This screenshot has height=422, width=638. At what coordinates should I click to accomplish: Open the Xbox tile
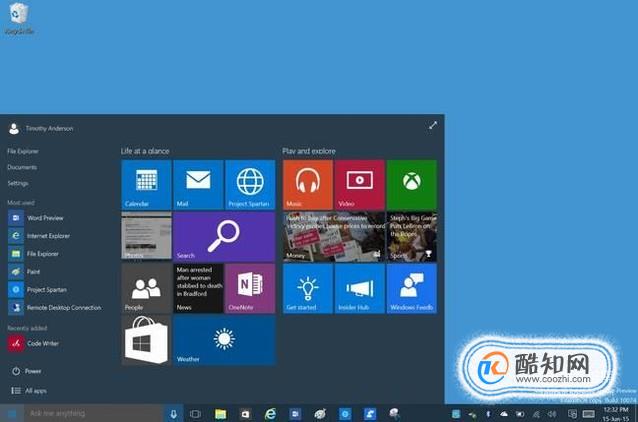[x=412, y=185]
